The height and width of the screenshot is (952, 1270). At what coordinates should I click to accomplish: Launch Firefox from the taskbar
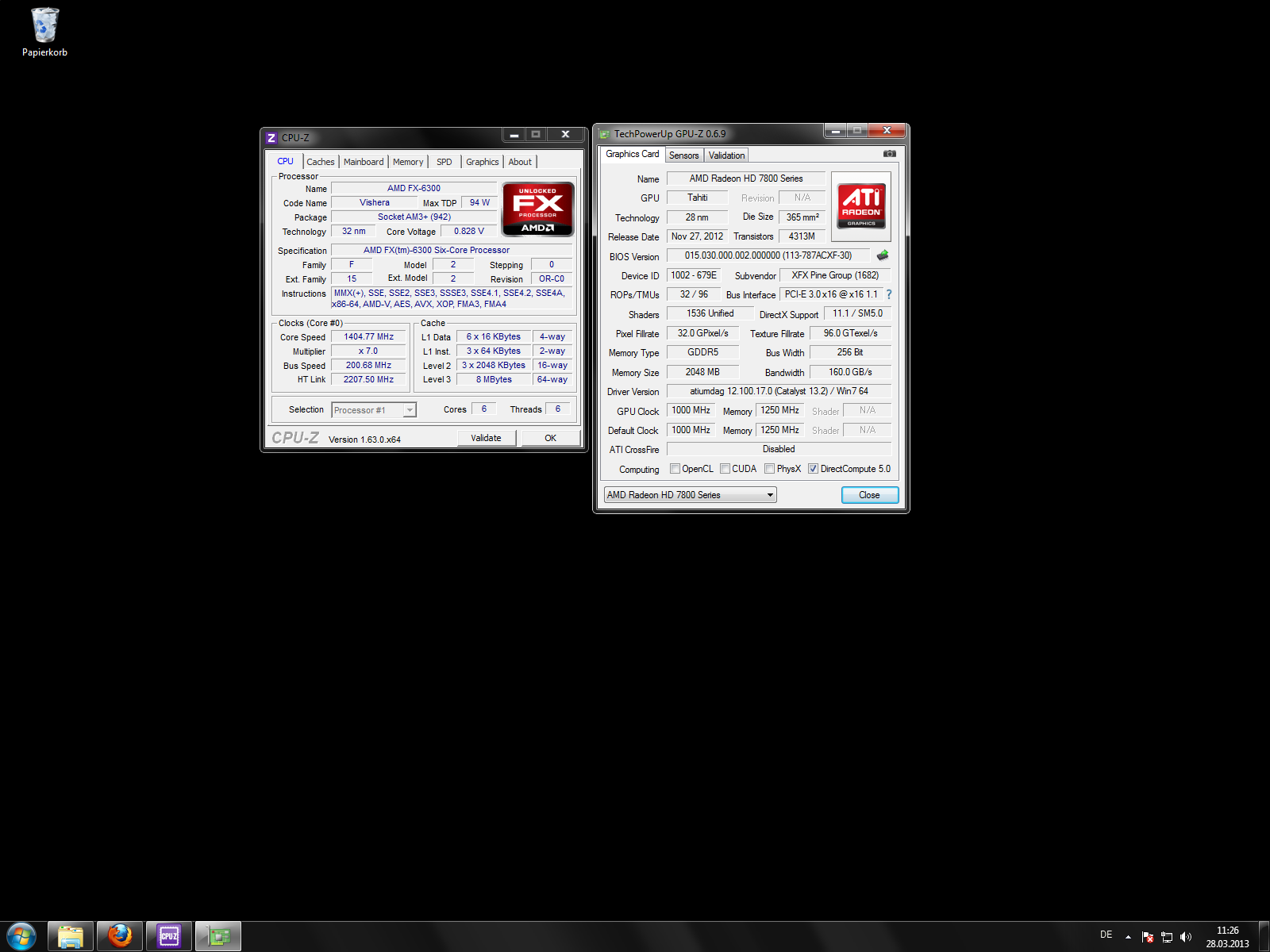[x=120, y=936]
